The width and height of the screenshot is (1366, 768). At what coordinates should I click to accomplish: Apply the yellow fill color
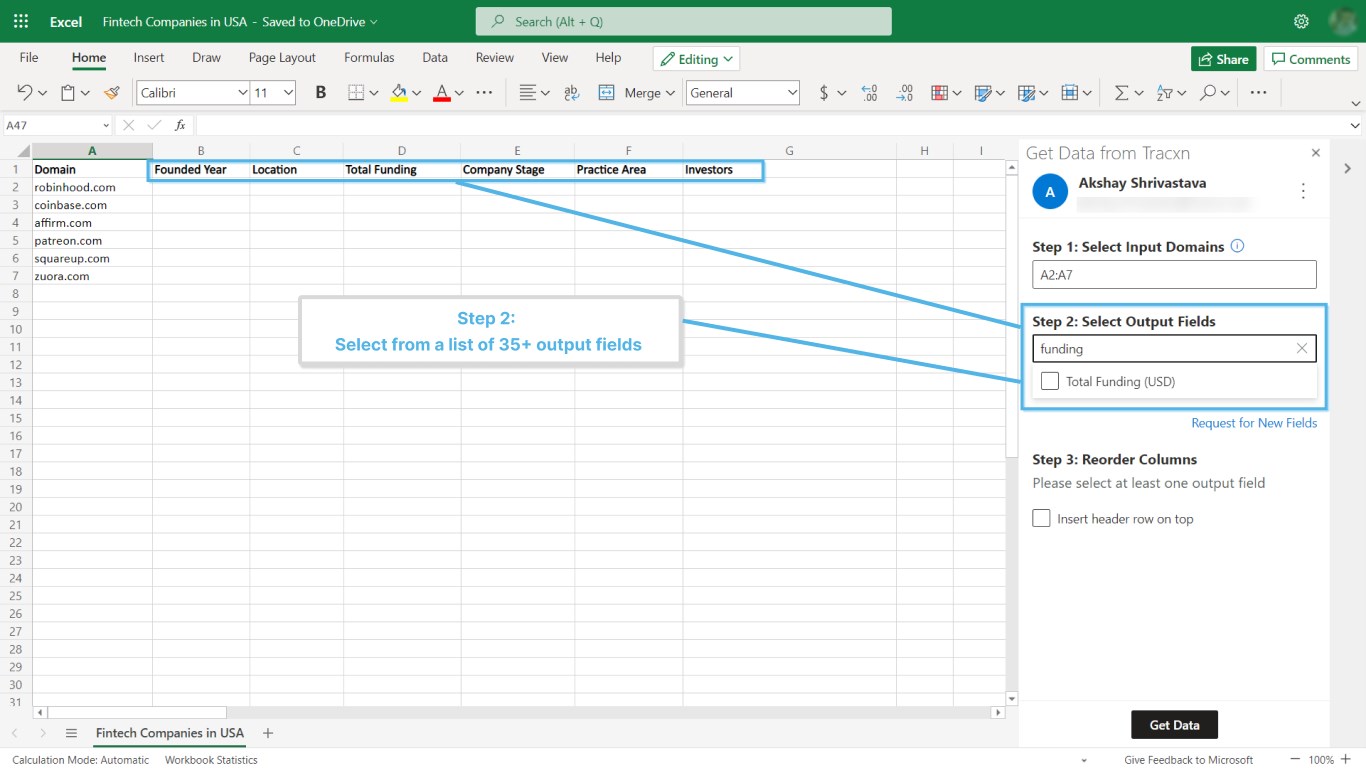(x=399, y=93)
